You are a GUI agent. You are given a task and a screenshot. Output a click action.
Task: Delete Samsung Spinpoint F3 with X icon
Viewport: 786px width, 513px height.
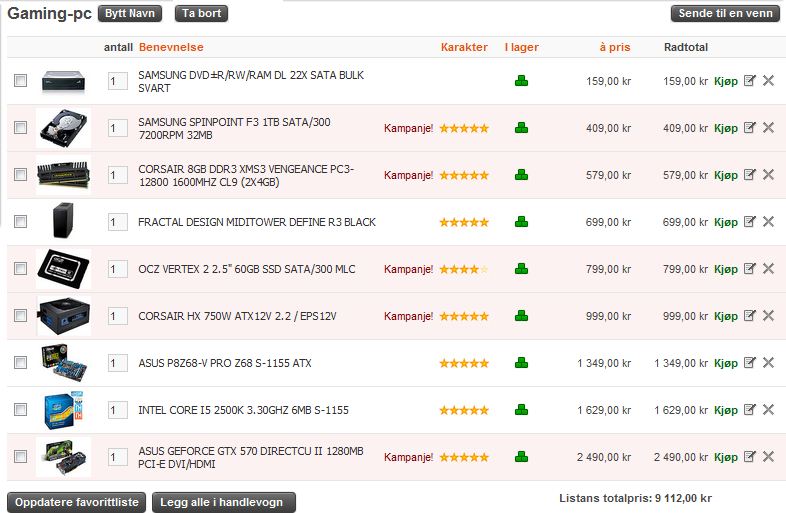[768, 127]
